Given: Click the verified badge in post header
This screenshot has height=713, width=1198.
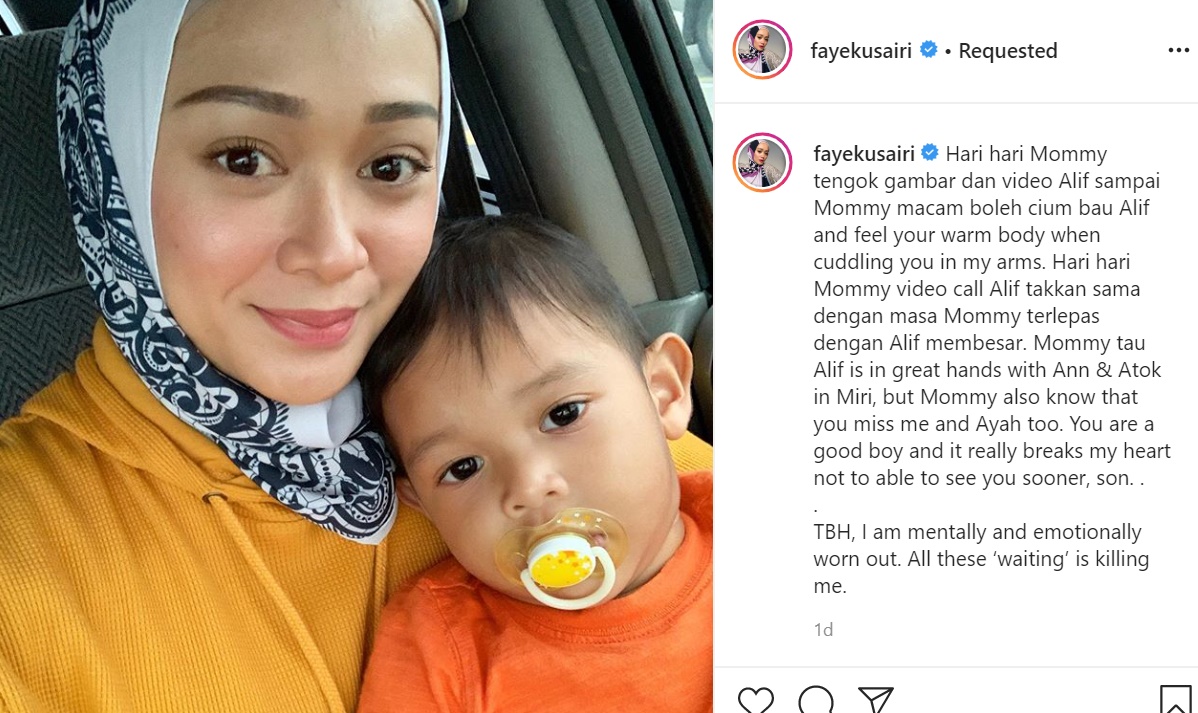Looking at the screenshot, I should (928, 50).
